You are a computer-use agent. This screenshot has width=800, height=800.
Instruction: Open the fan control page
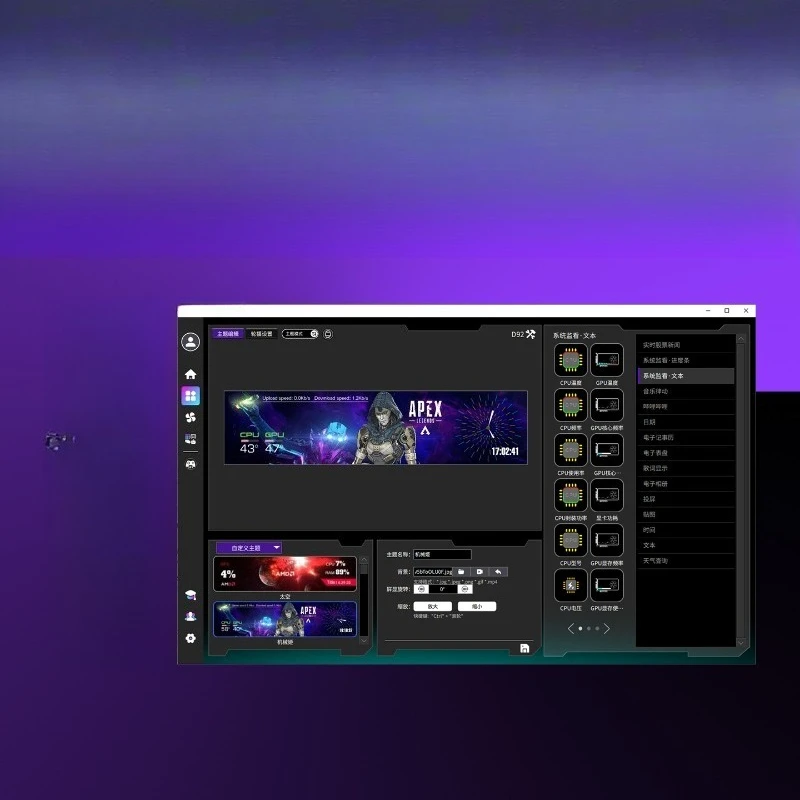pyautogui.click(x=190, y=417)
